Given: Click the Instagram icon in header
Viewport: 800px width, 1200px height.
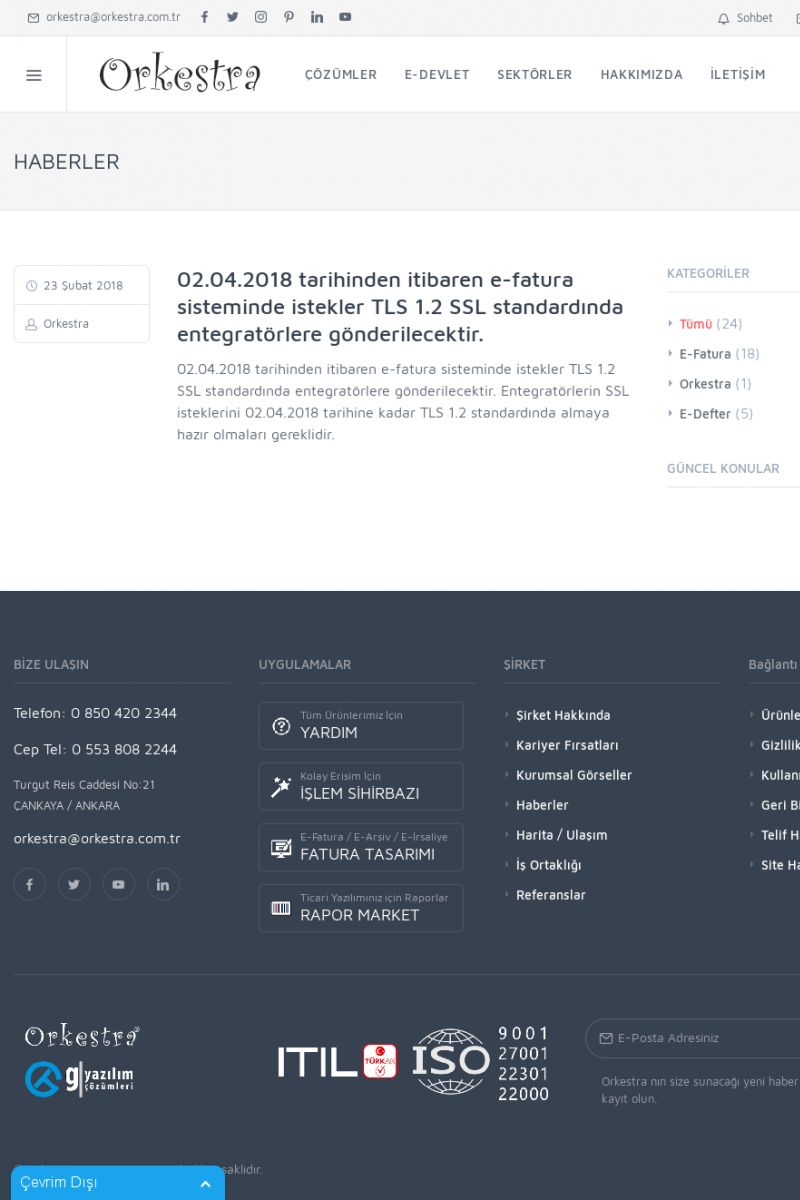Looking at the screenshot, I should pos(261,17).
